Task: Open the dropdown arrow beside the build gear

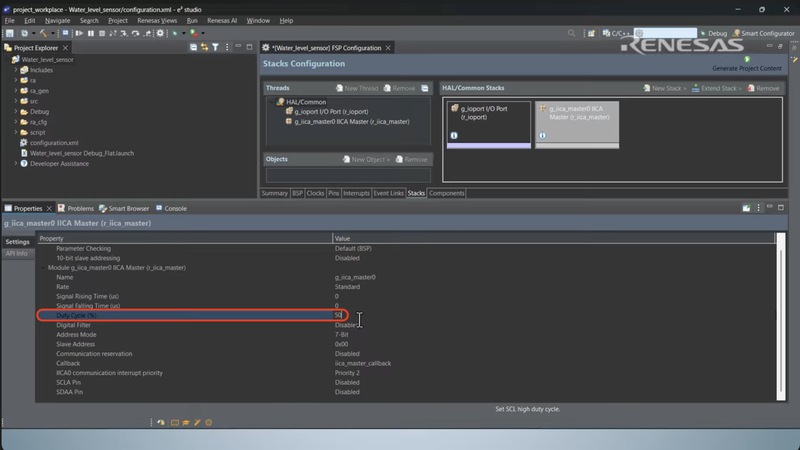Action: pyautogui.click(x=33, y=33)
